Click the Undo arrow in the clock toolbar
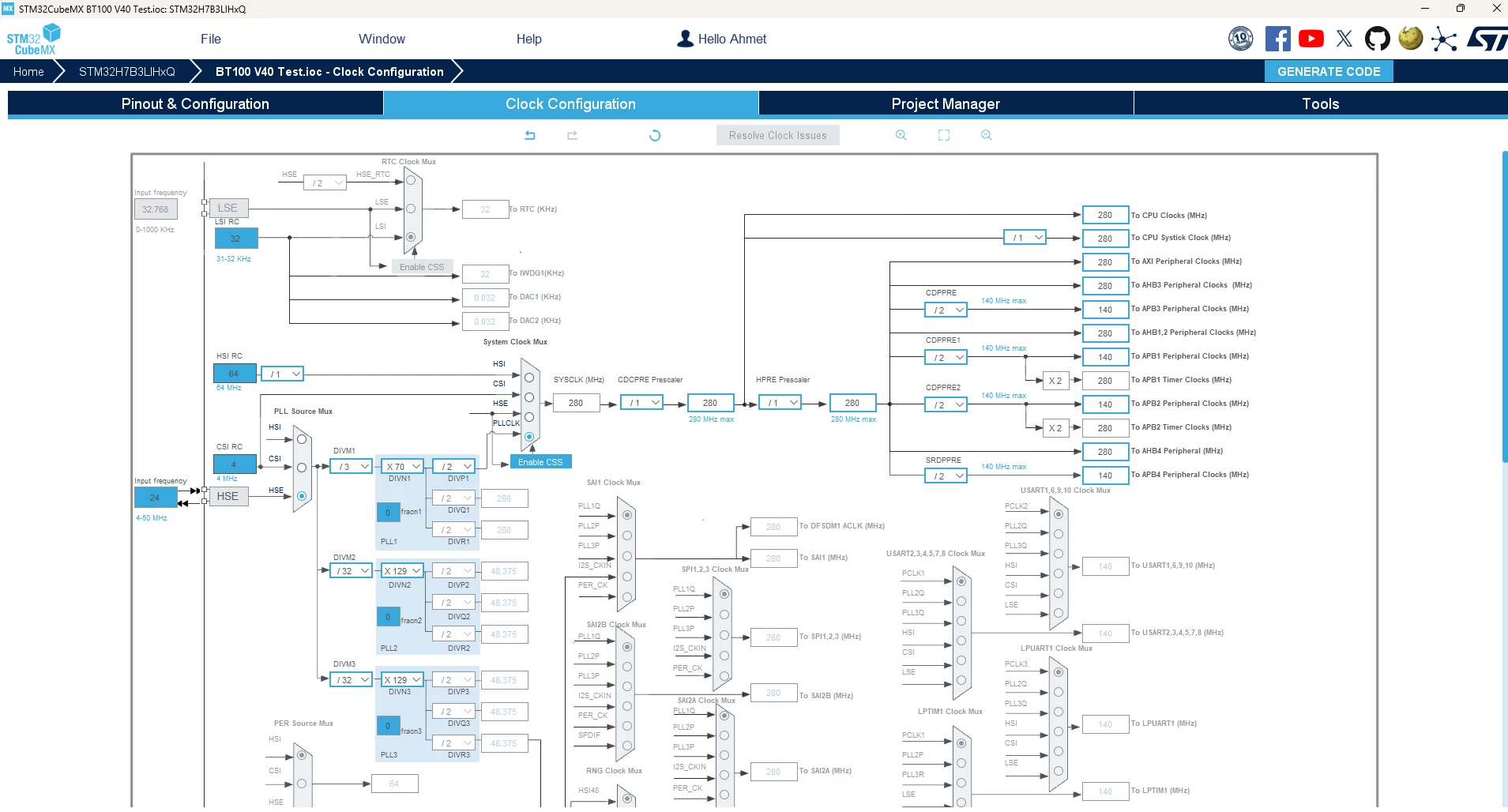 point(530,135)
